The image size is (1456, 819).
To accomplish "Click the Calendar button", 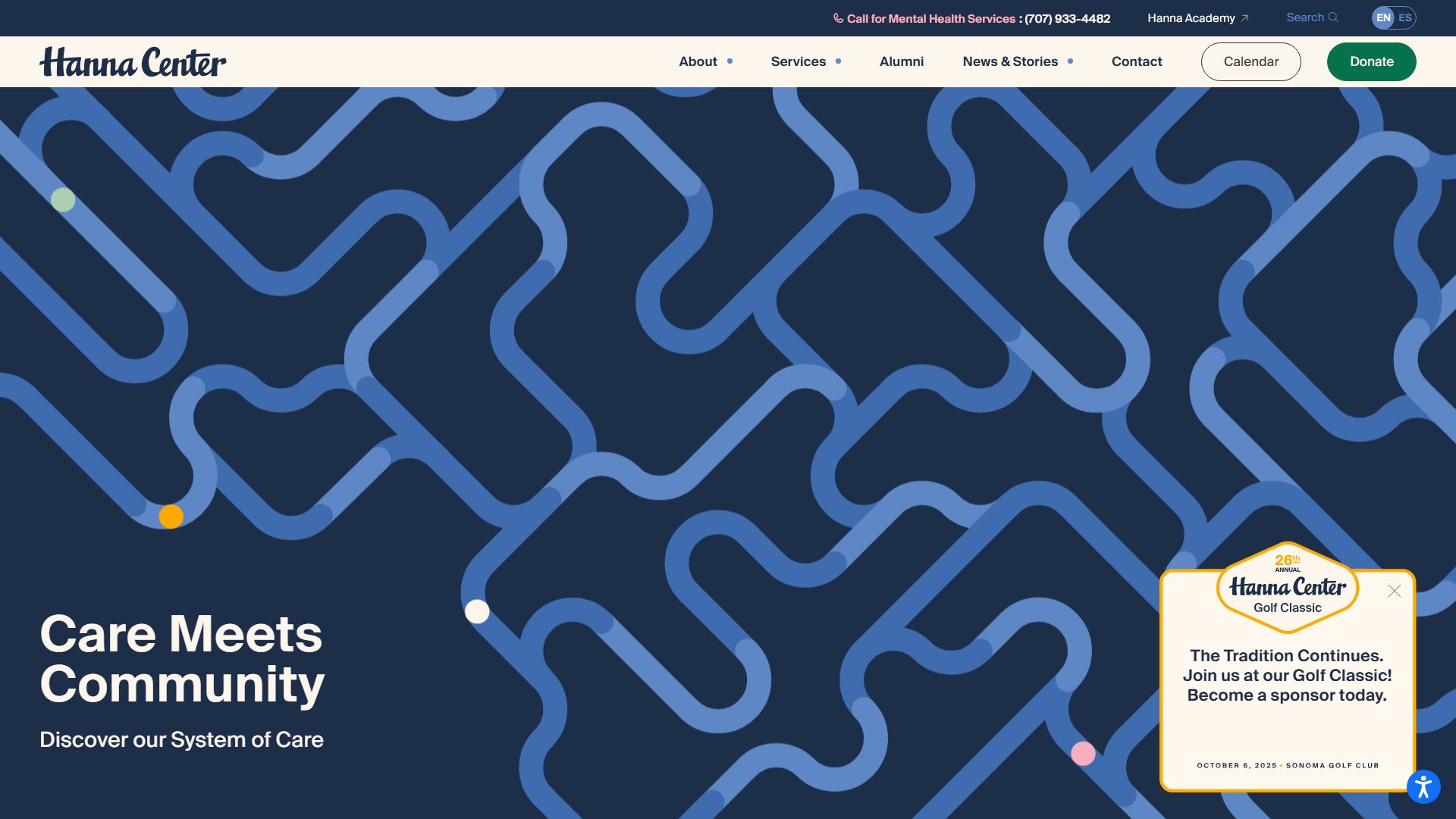I will [1250, 61].
